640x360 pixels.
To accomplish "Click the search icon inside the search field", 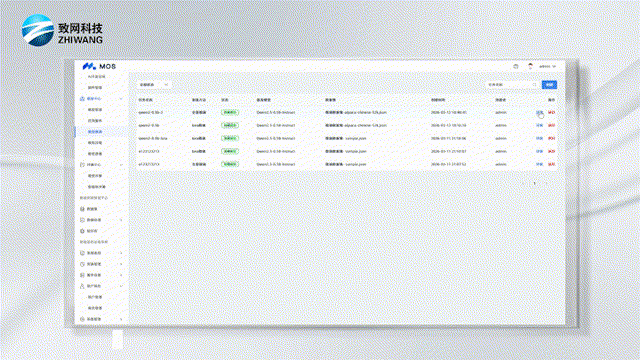I will click(x=534, y=84).
